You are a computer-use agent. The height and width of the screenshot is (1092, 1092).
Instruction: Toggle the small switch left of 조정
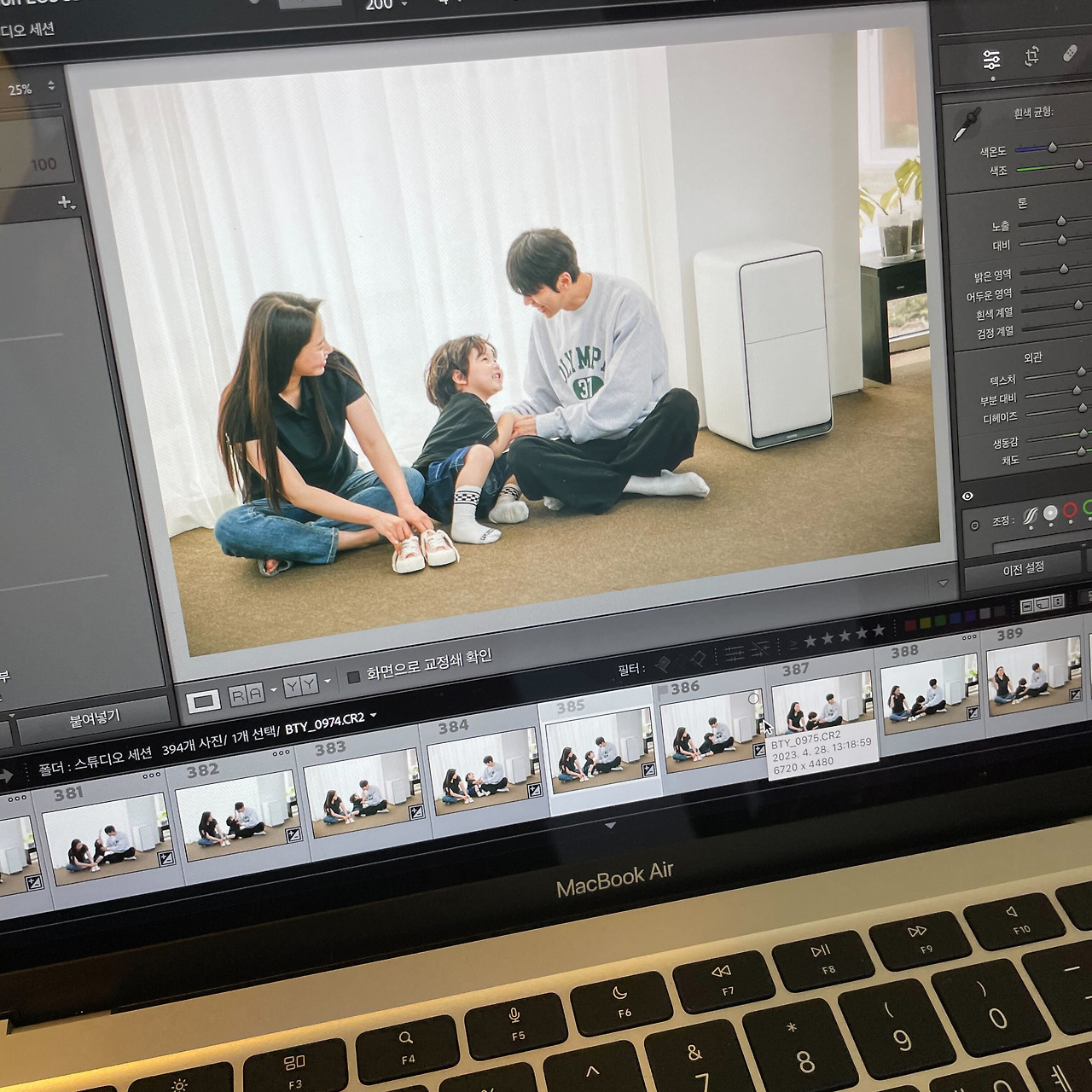click(x=974, y=525)
